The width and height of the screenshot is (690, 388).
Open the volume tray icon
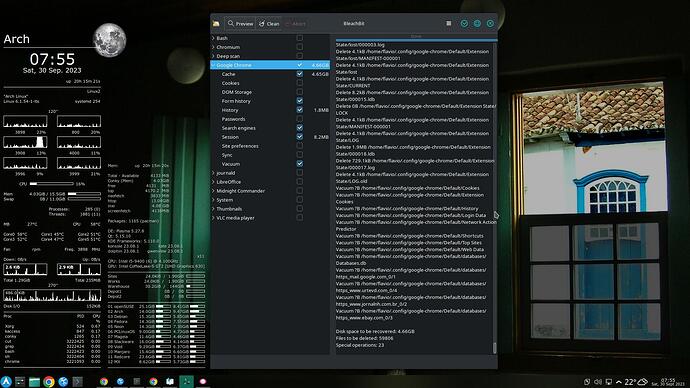tap(598, 382)
